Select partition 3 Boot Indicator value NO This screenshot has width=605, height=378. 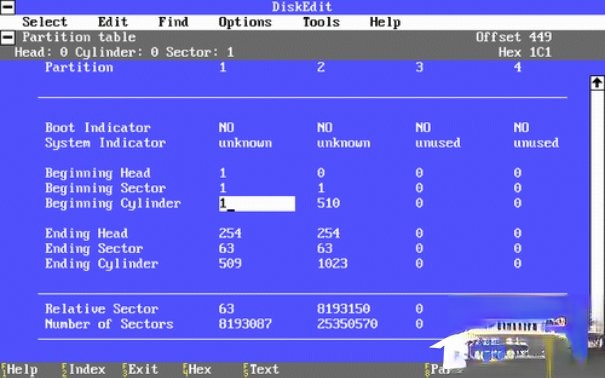[423, 127]
